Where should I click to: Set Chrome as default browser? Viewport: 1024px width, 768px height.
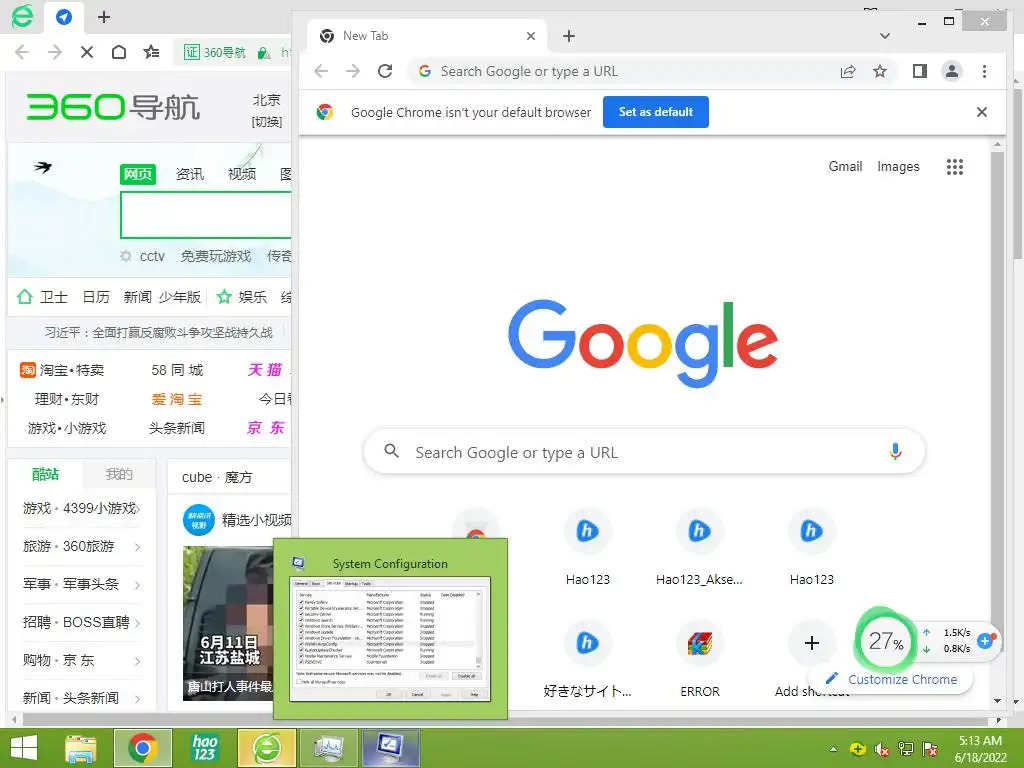pos(656,112)
